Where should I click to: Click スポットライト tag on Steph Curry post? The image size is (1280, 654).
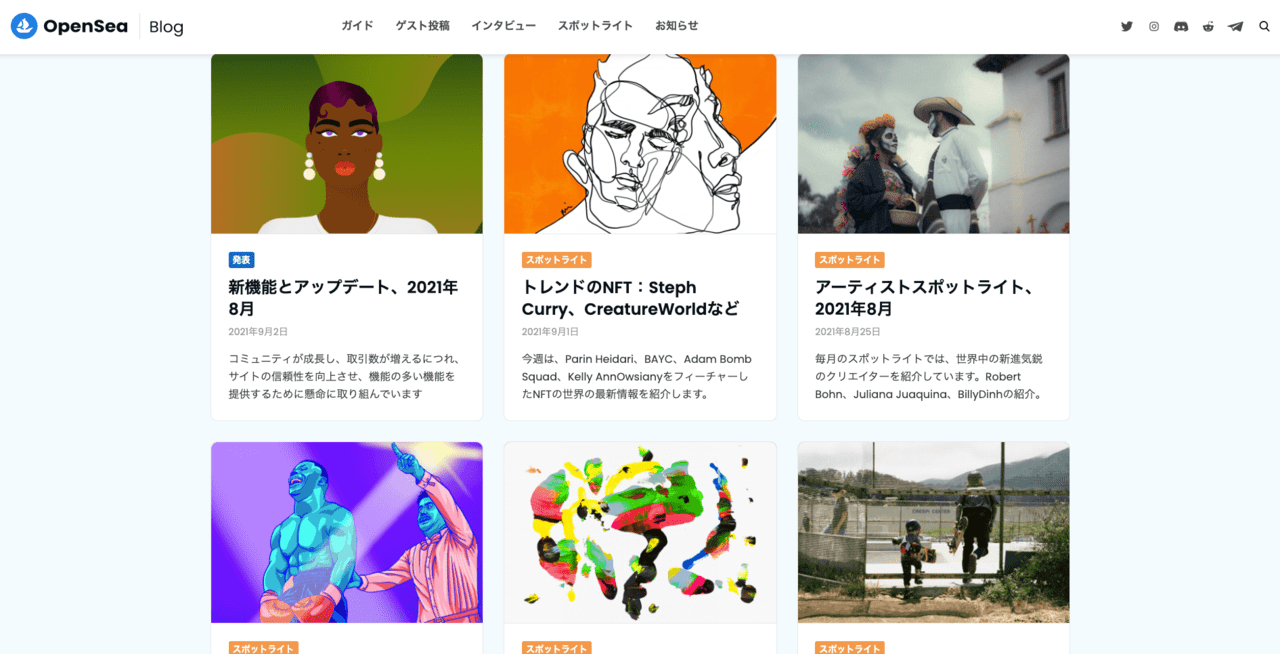click(557, 260)
